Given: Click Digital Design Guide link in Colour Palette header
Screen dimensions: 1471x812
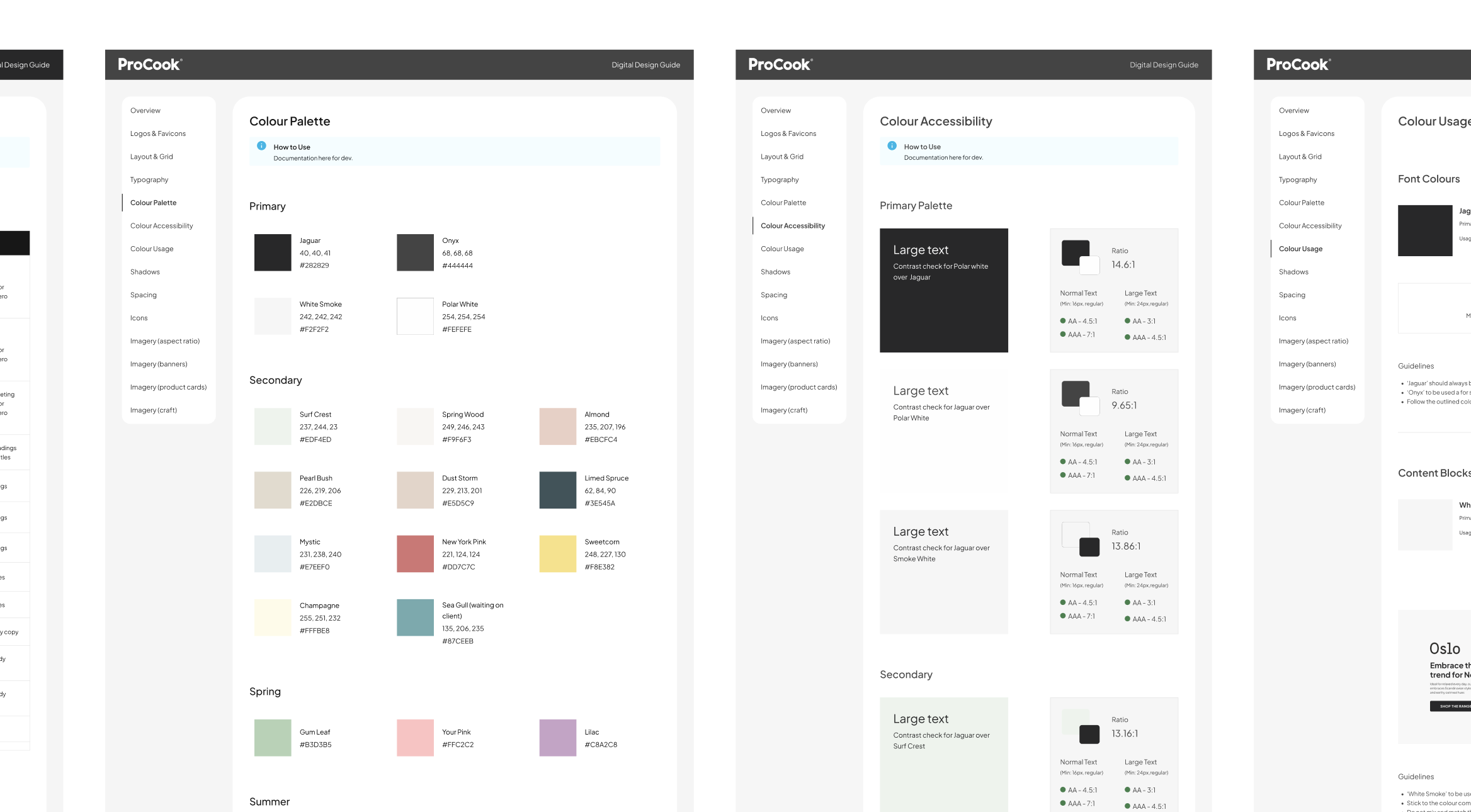Looking at the screenshot, I should pos(645,65).
